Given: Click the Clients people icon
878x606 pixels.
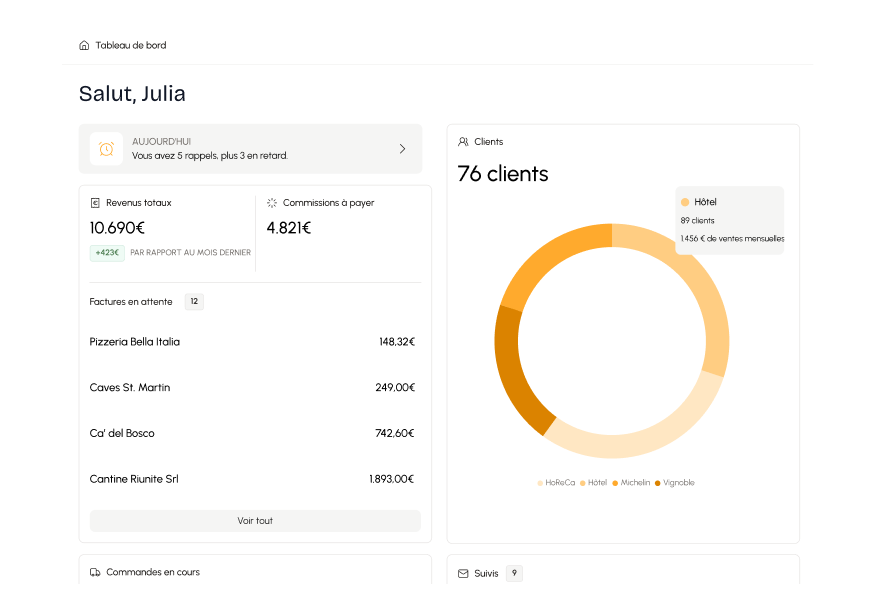Looking at the screenshot, I should tap(463, 142).
